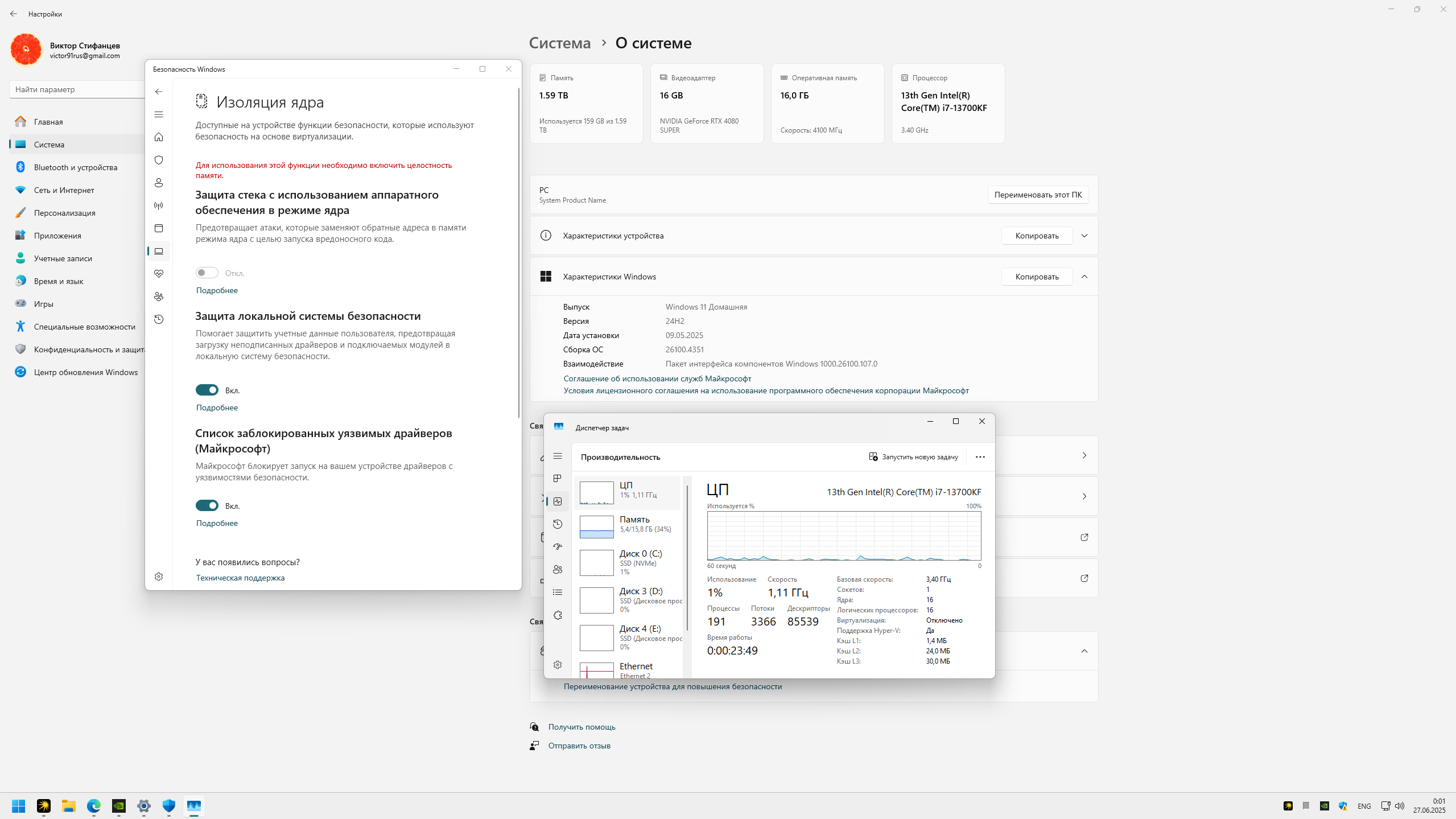Open Task Manager three-dots more menu

(980, 456)
